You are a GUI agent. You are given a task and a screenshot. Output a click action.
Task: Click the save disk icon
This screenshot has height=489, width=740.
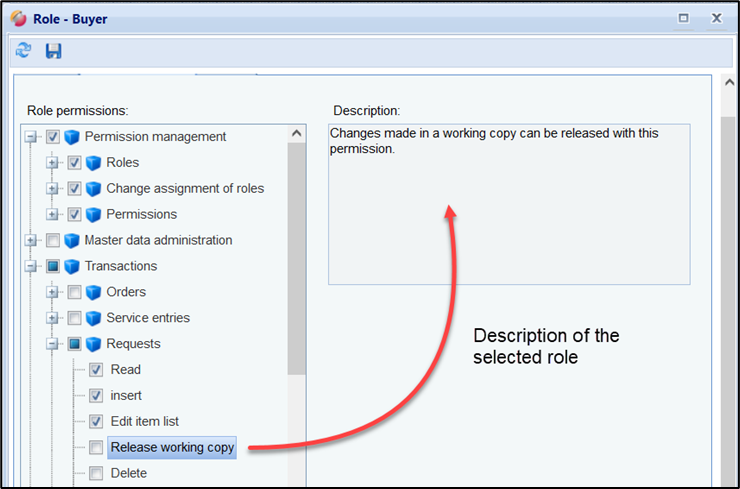click(54, 51)
